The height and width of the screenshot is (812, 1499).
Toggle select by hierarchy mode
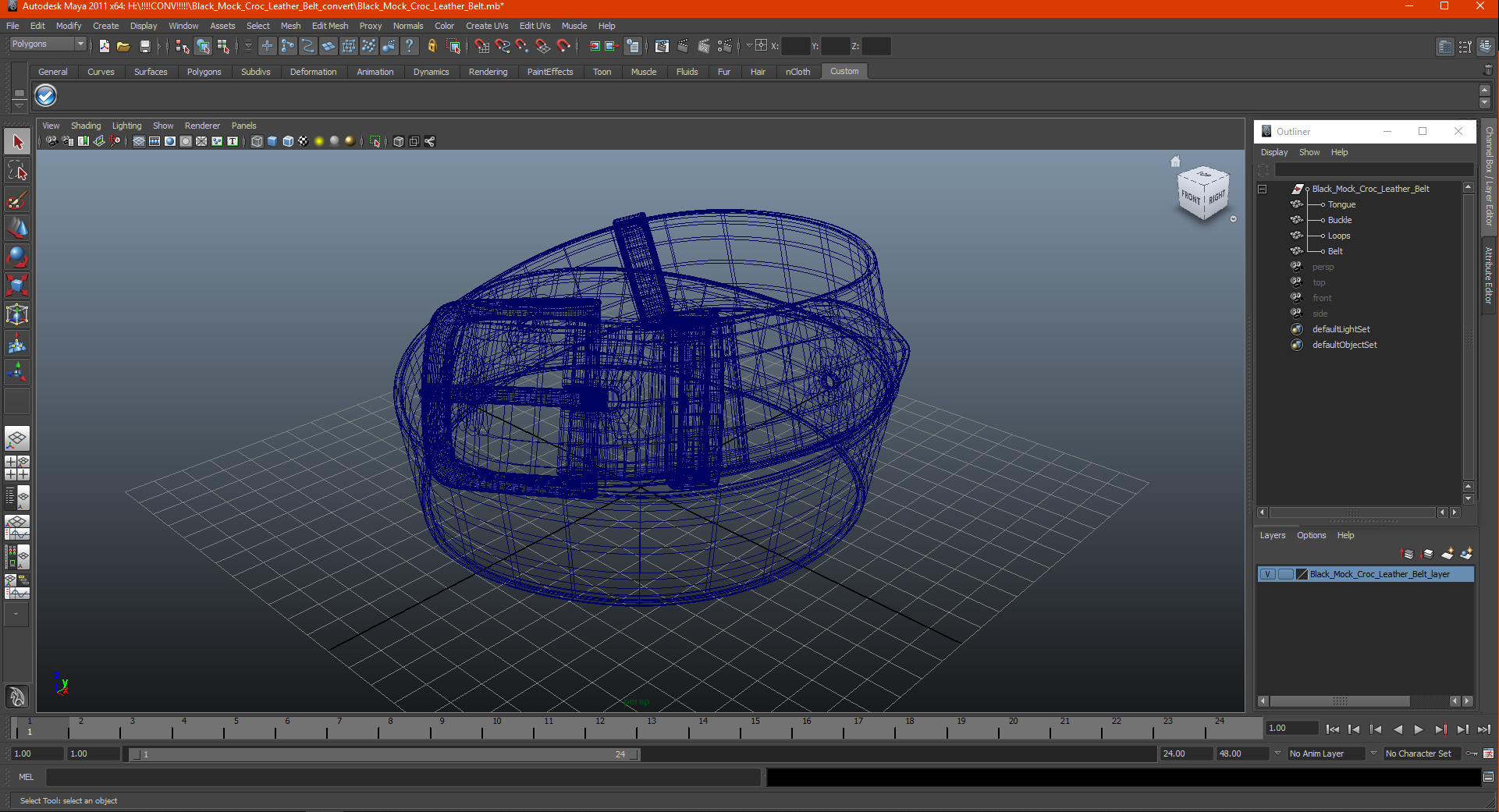[183, 46]
